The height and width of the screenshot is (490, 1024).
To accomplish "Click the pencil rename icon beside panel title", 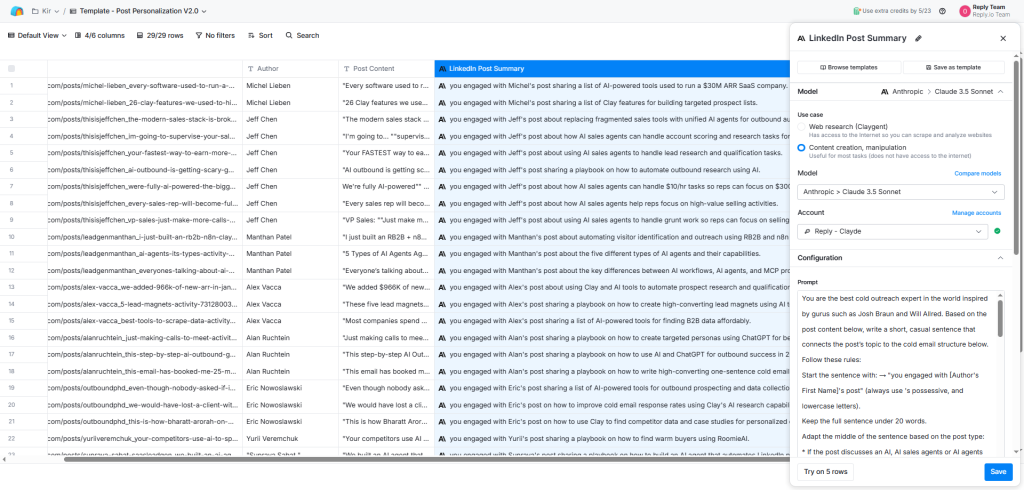I will (918, 39).
